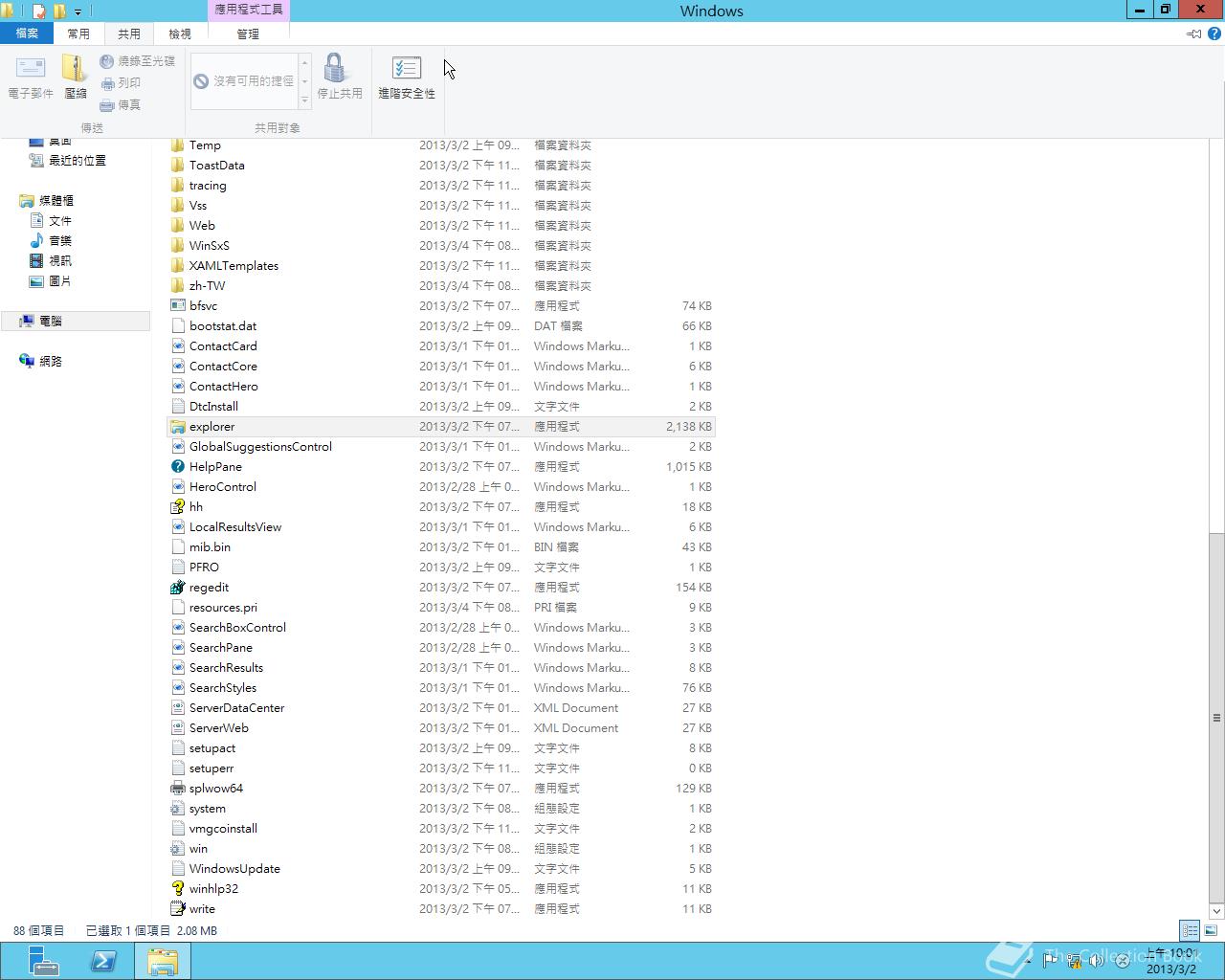Select the ServerDataCenter XML document icon
1225x980 pixels.
coord(177,708)
